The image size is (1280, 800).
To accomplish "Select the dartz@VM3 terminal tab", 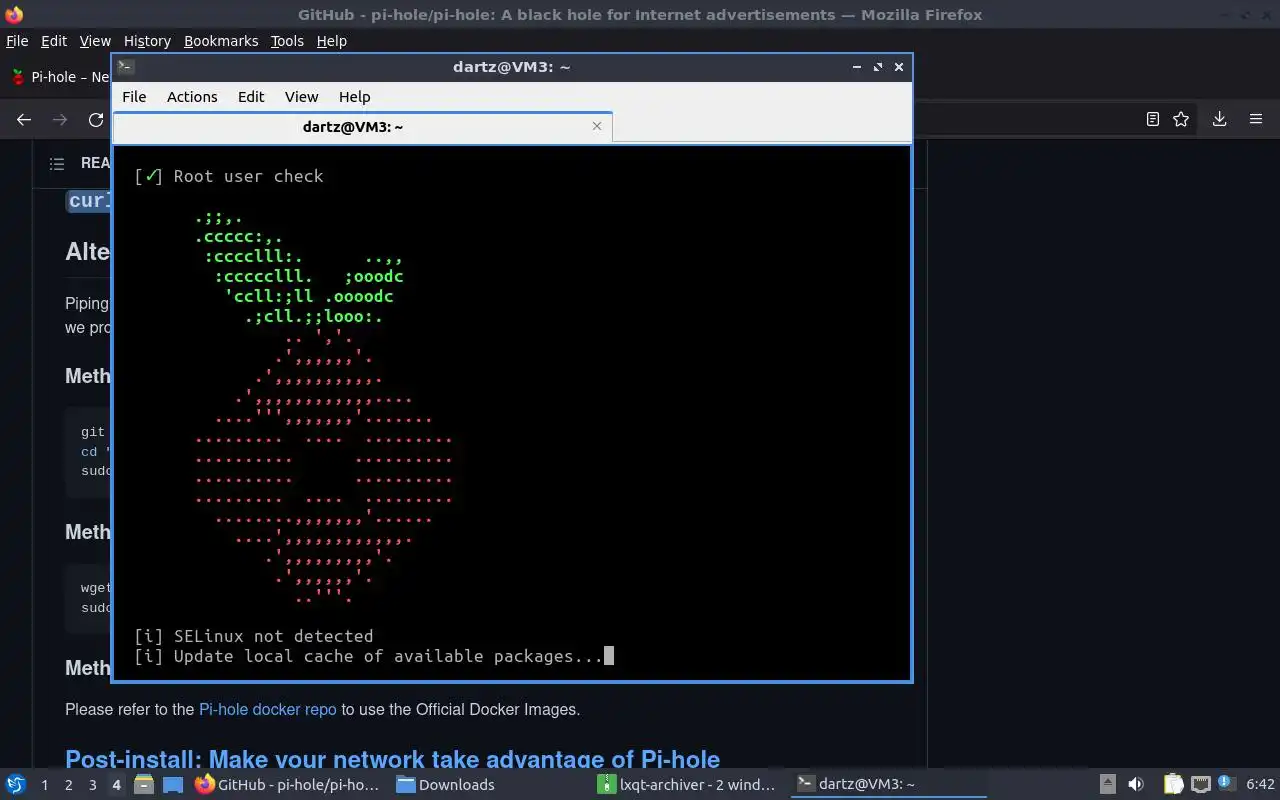I will tap(362, 126).
